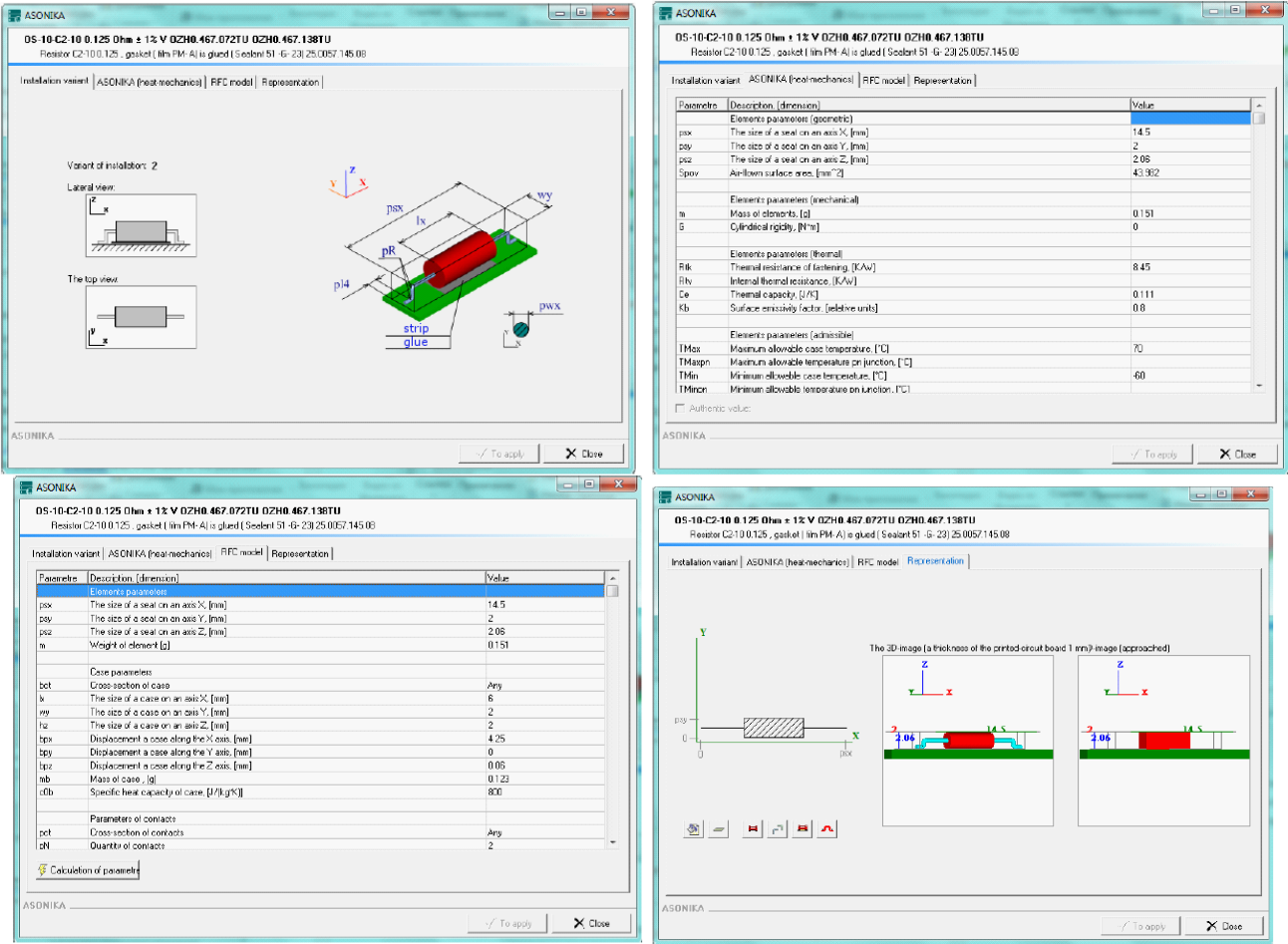Image resolution: width=1288 pixels, height=944 pixels.
Task: Select Installation variant tab in bottom-left window
Action: pos(66,554)
